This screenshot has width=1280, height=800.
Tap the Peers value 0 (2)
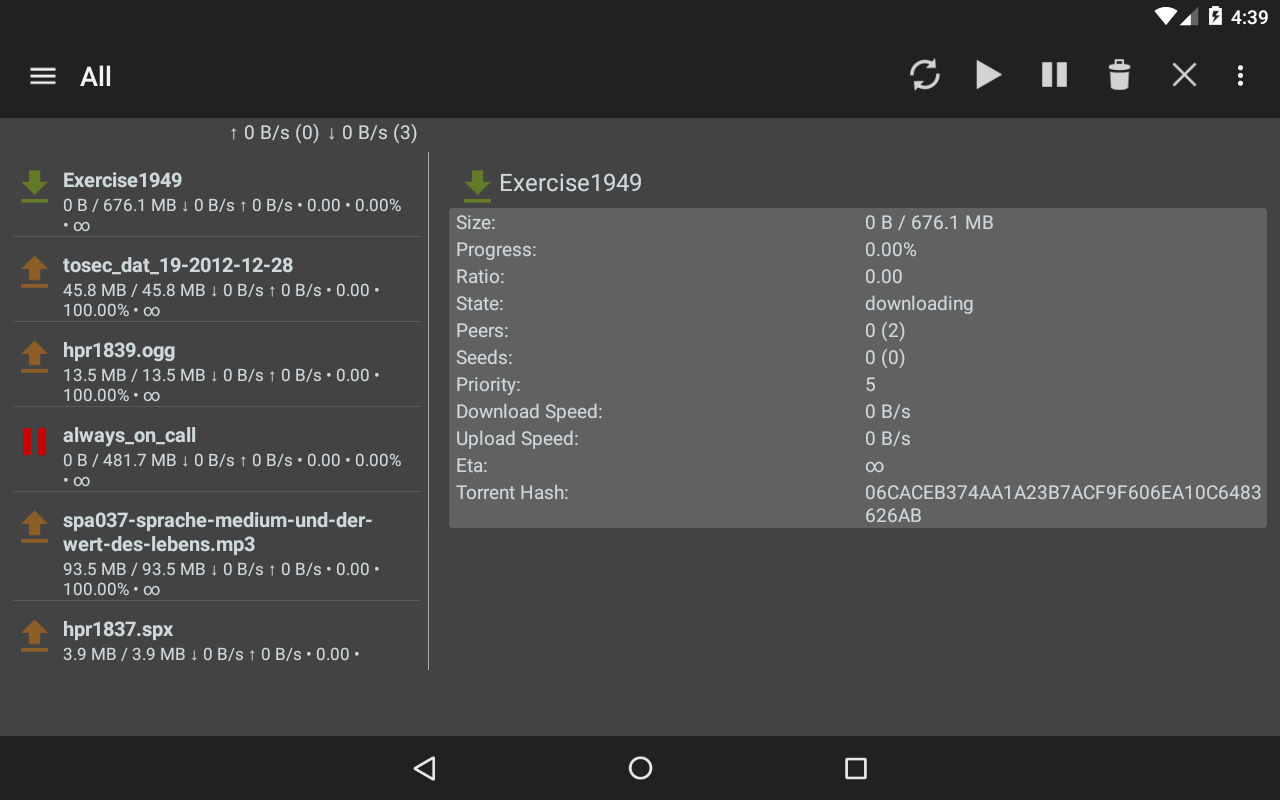coord(885,331)
